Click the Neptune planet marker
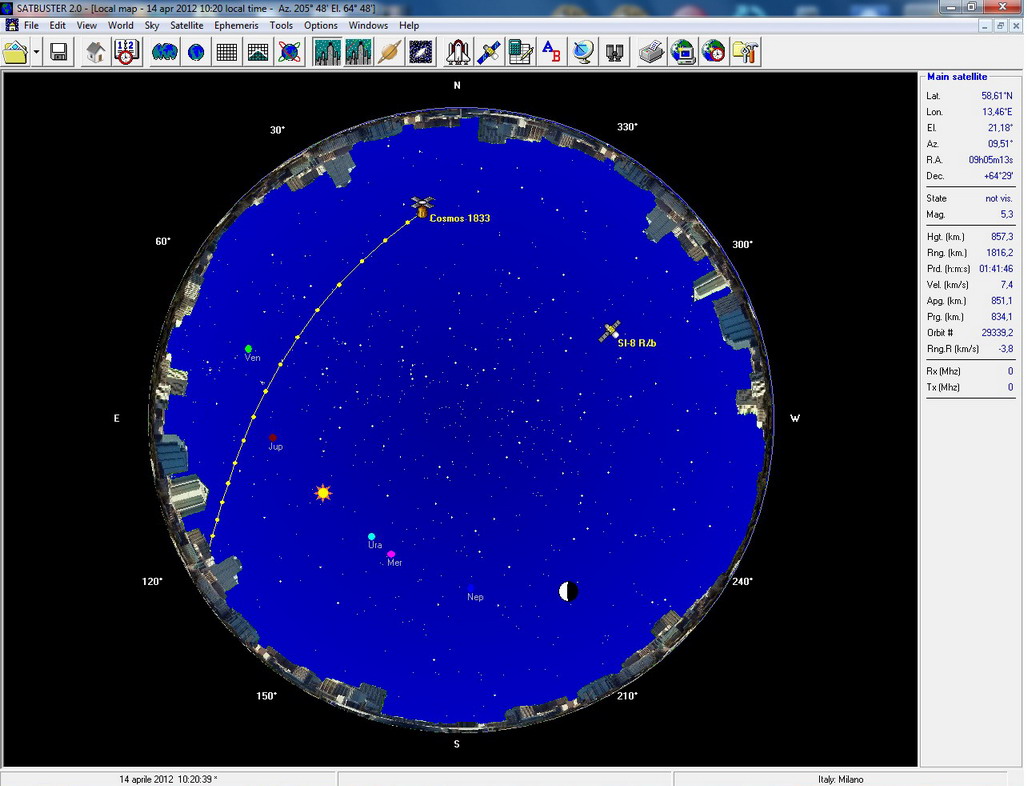1027x786 pixels. (x=471, y=588)
